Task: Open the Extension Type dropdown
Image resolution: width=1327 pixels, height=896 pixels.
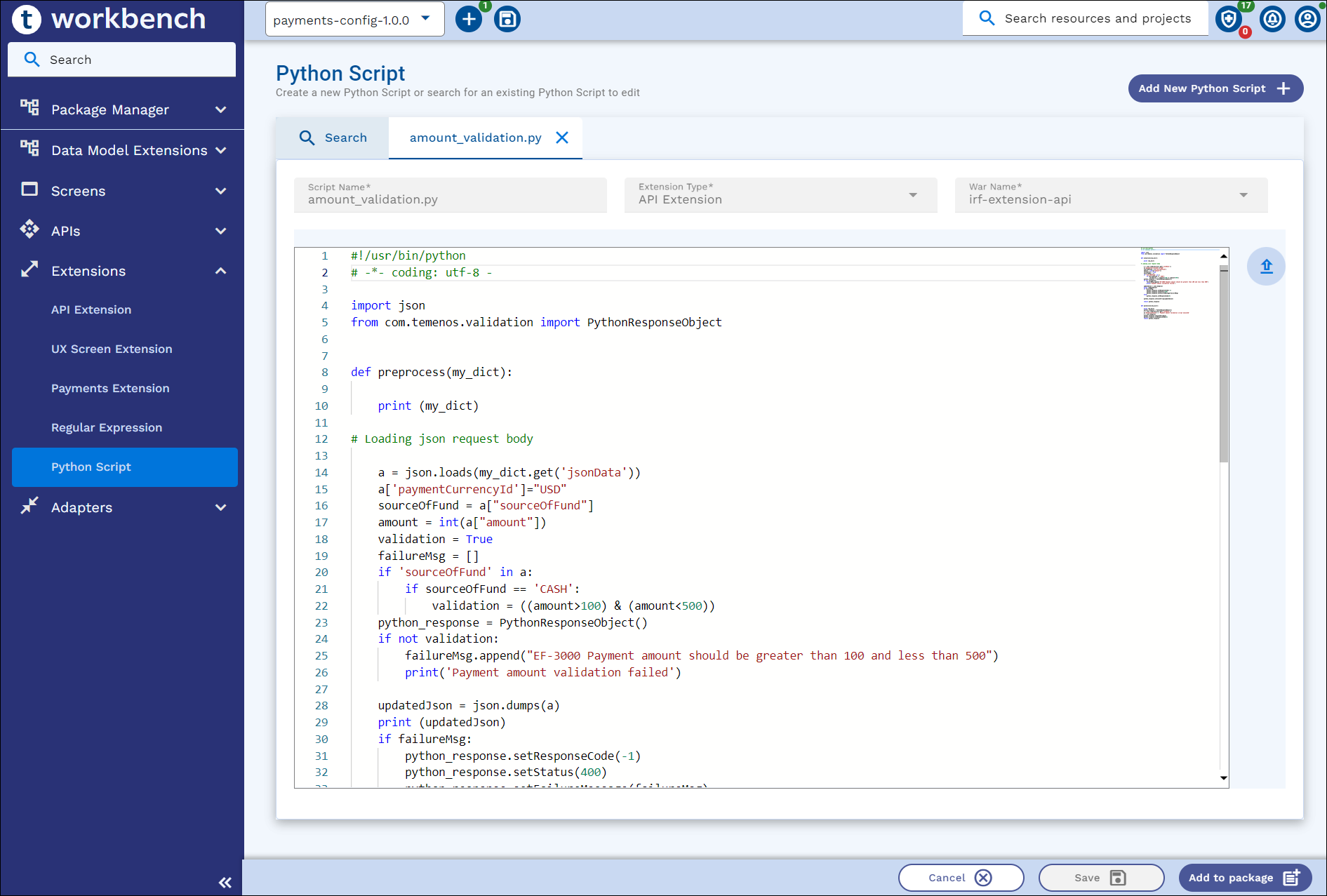Action: pos(780,195)
